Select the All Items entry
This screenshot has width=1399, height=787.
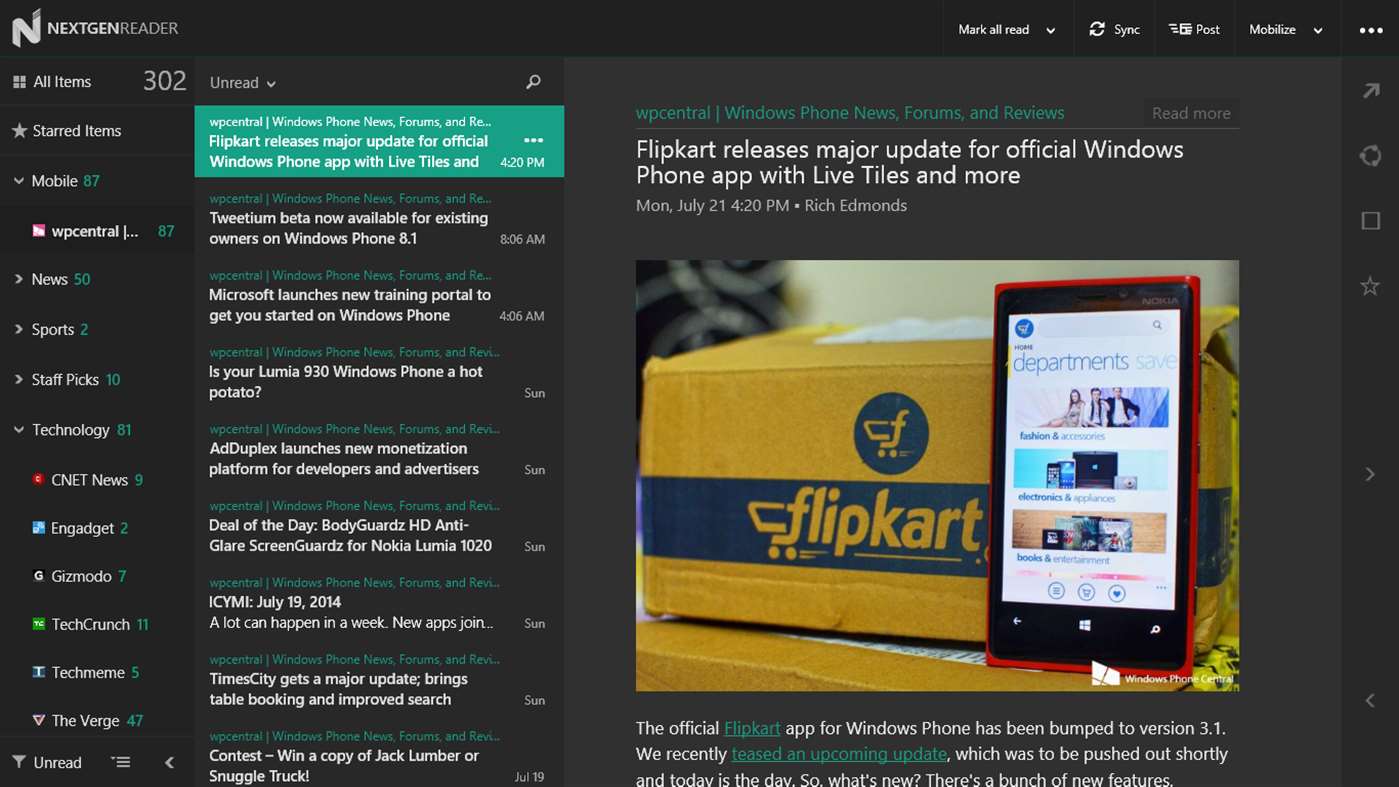tap(97, 82)
